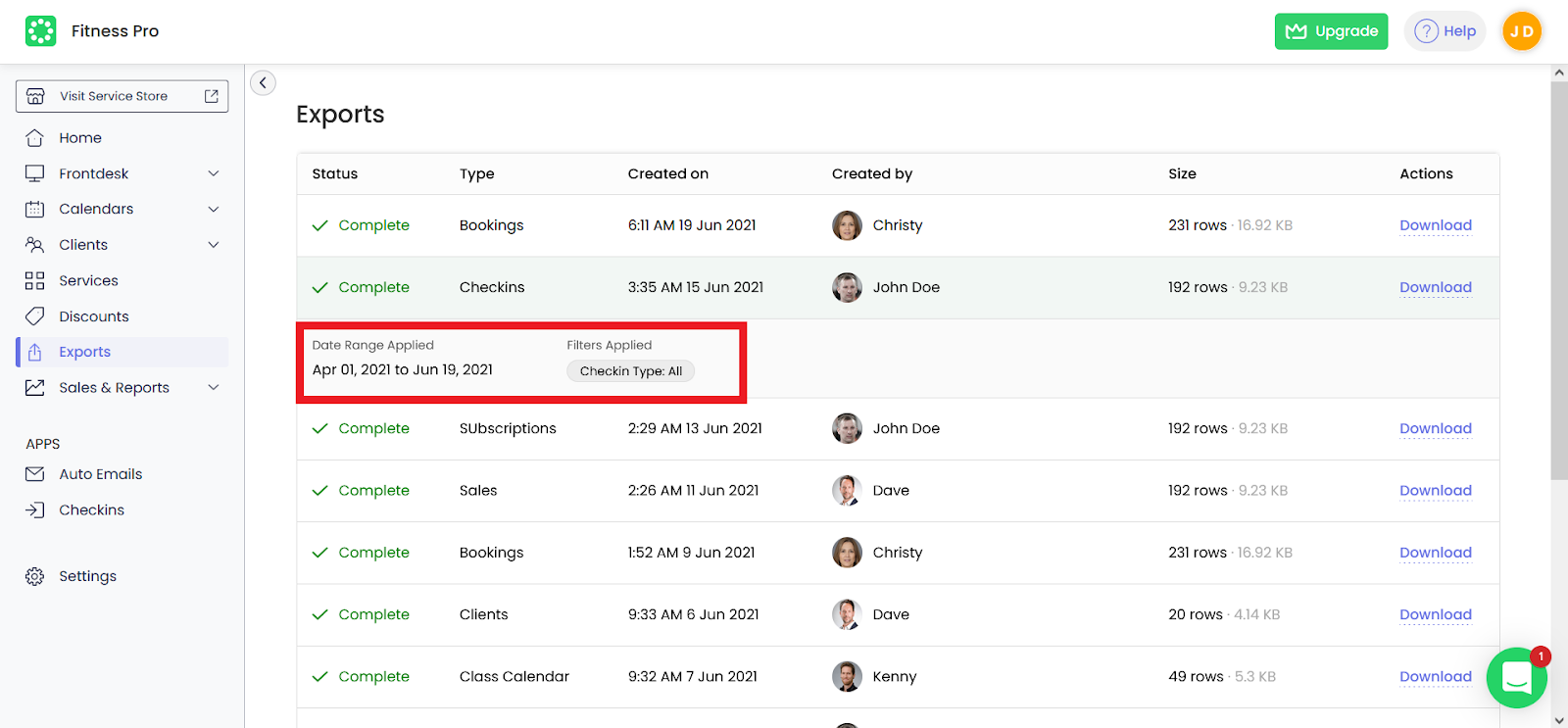1568x728 pixels.
Task: Click the scrollbar up arrow
Action: (1559, 73)
